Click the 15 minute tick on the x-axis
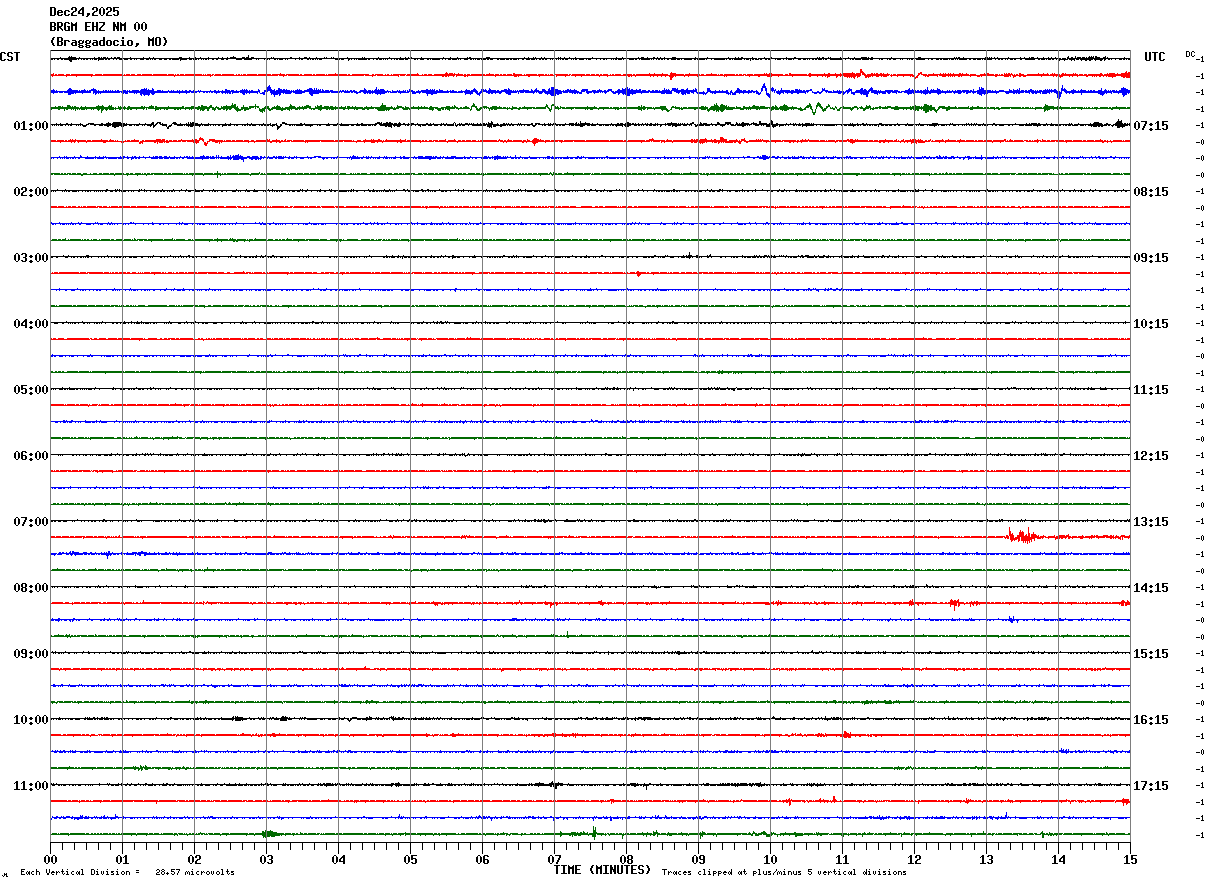The width and height of the screenshot is (1210, 886). click(x=1129, y=859)
